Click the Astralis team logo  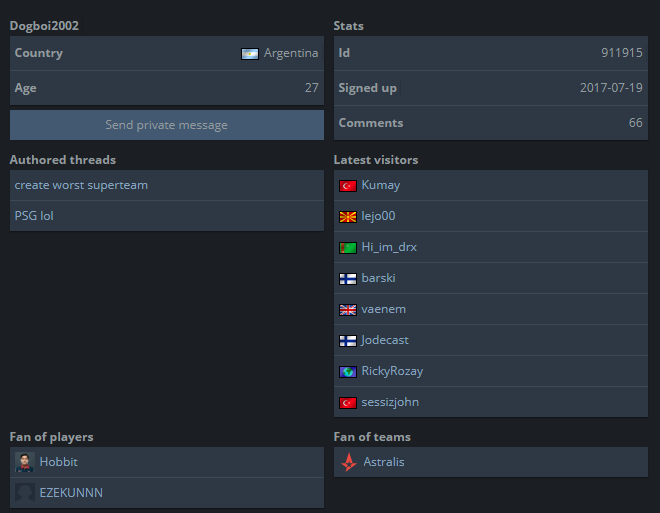click(x=349, y=462)
